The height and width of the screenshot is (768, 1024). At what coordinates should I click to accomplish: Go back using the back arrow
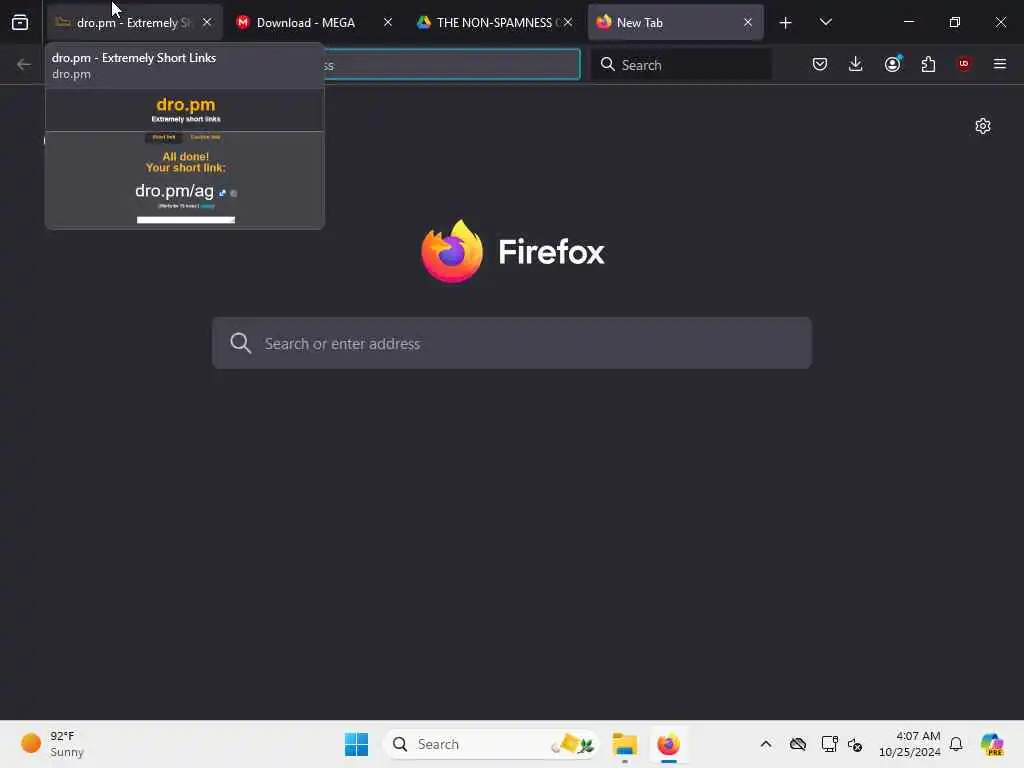tap(24, 64)
